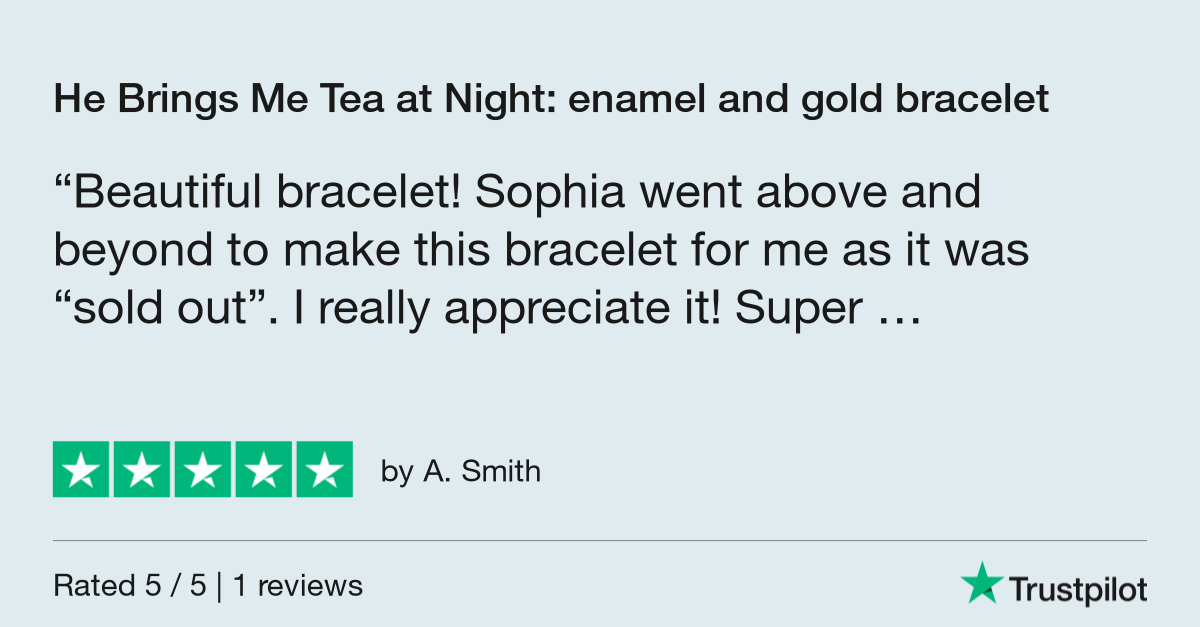Click the "by" label before reviewer name

[396, 472]
